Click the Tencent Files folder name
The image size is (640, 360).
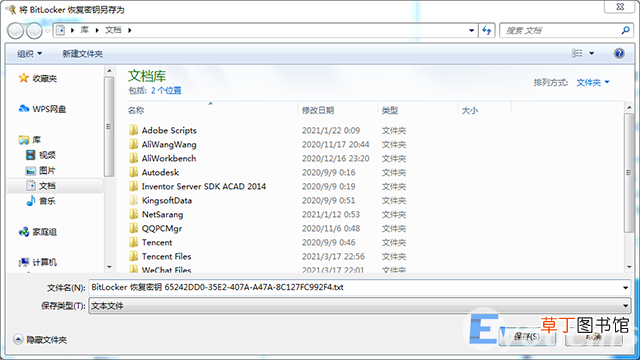point(167,256)
